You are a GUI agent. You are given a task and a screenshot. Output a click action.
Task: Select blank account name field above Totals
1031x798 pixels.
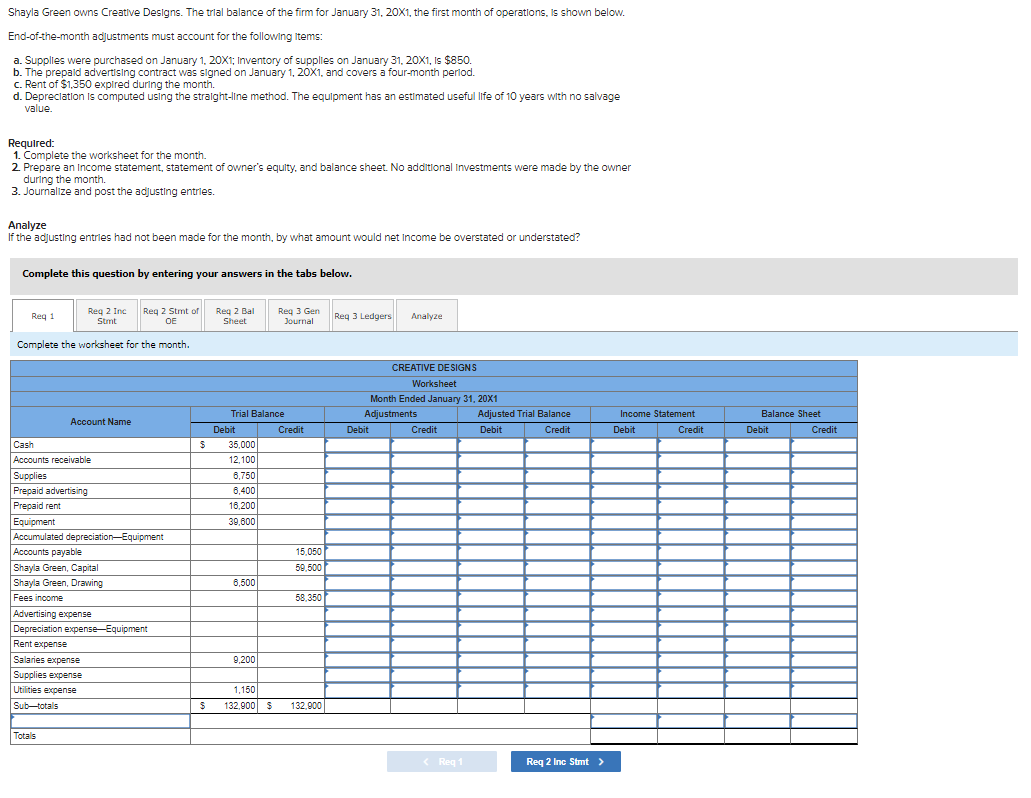[x=100, y=721]
